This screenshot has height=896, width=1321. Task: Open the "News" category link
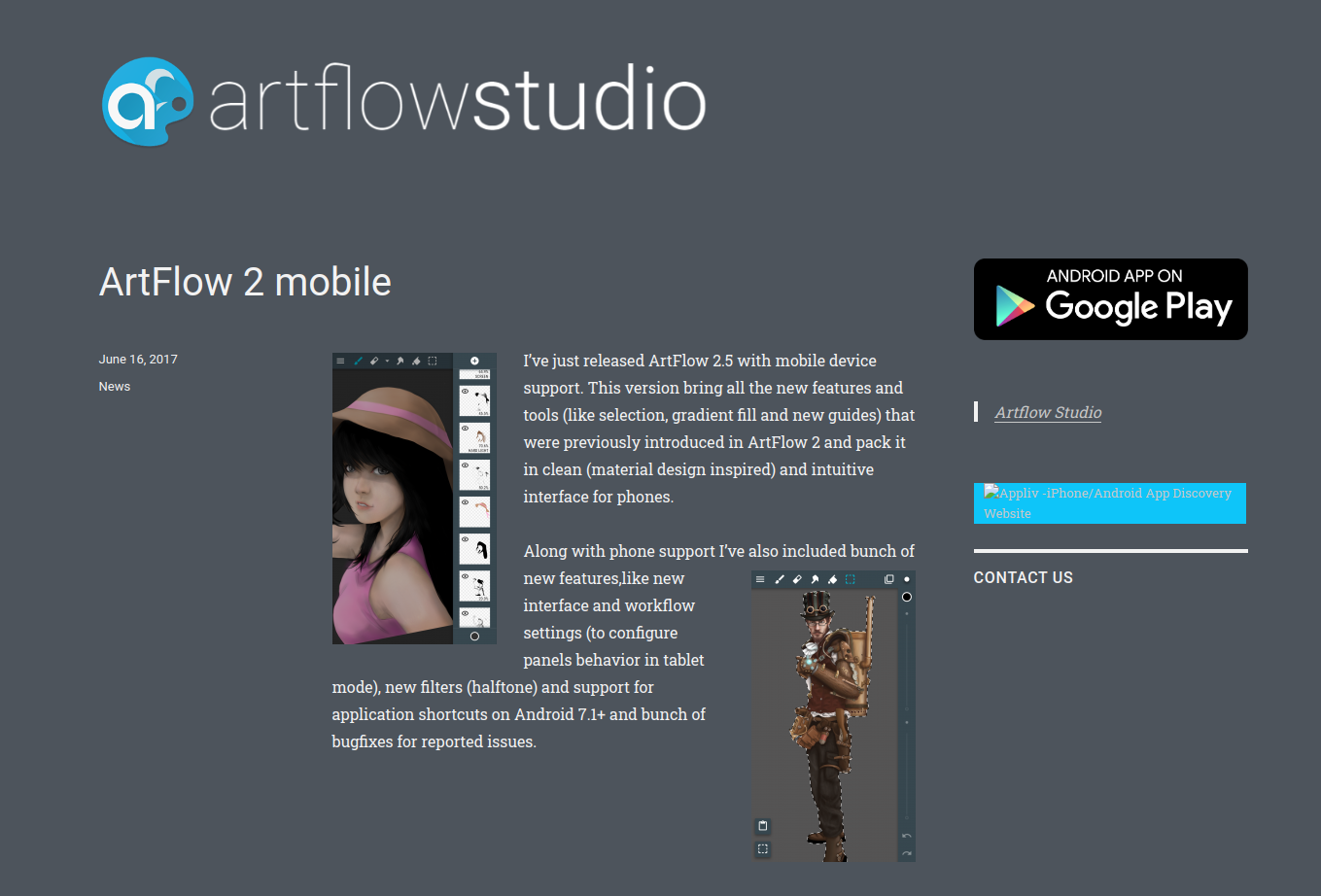115,387
